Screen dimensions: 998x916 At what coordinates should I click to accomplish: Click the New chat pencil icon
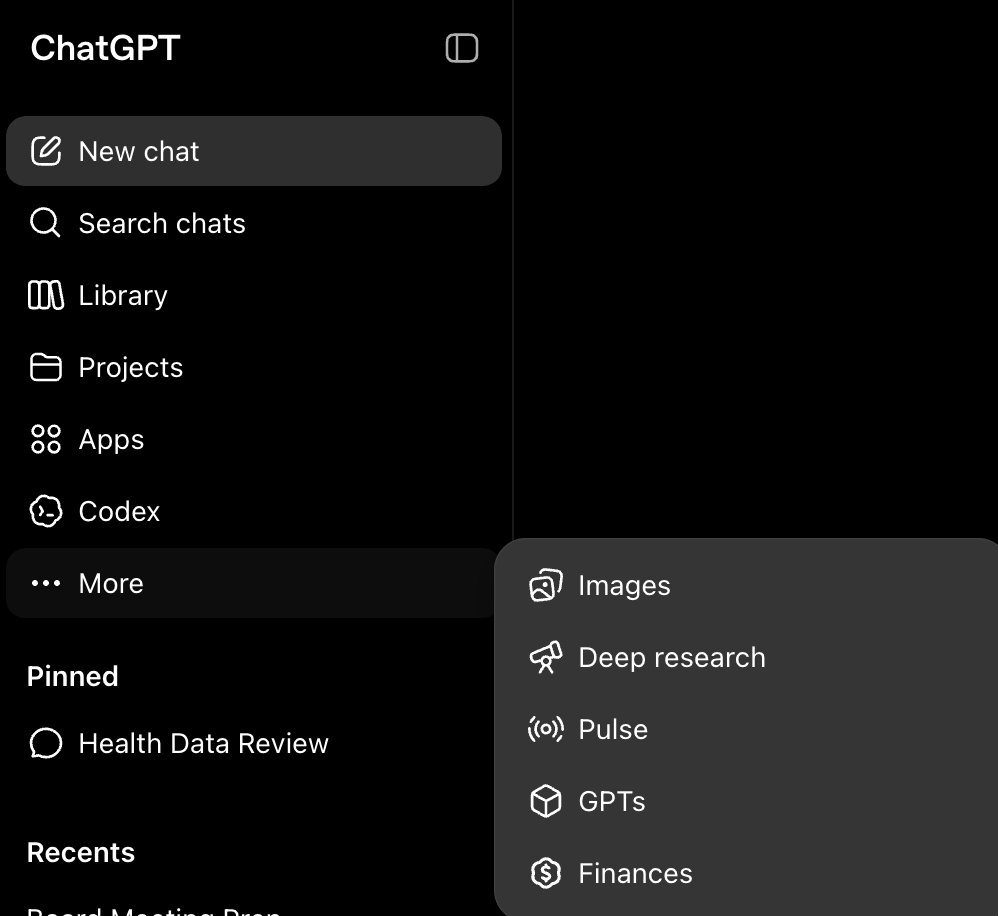(46, 151)
